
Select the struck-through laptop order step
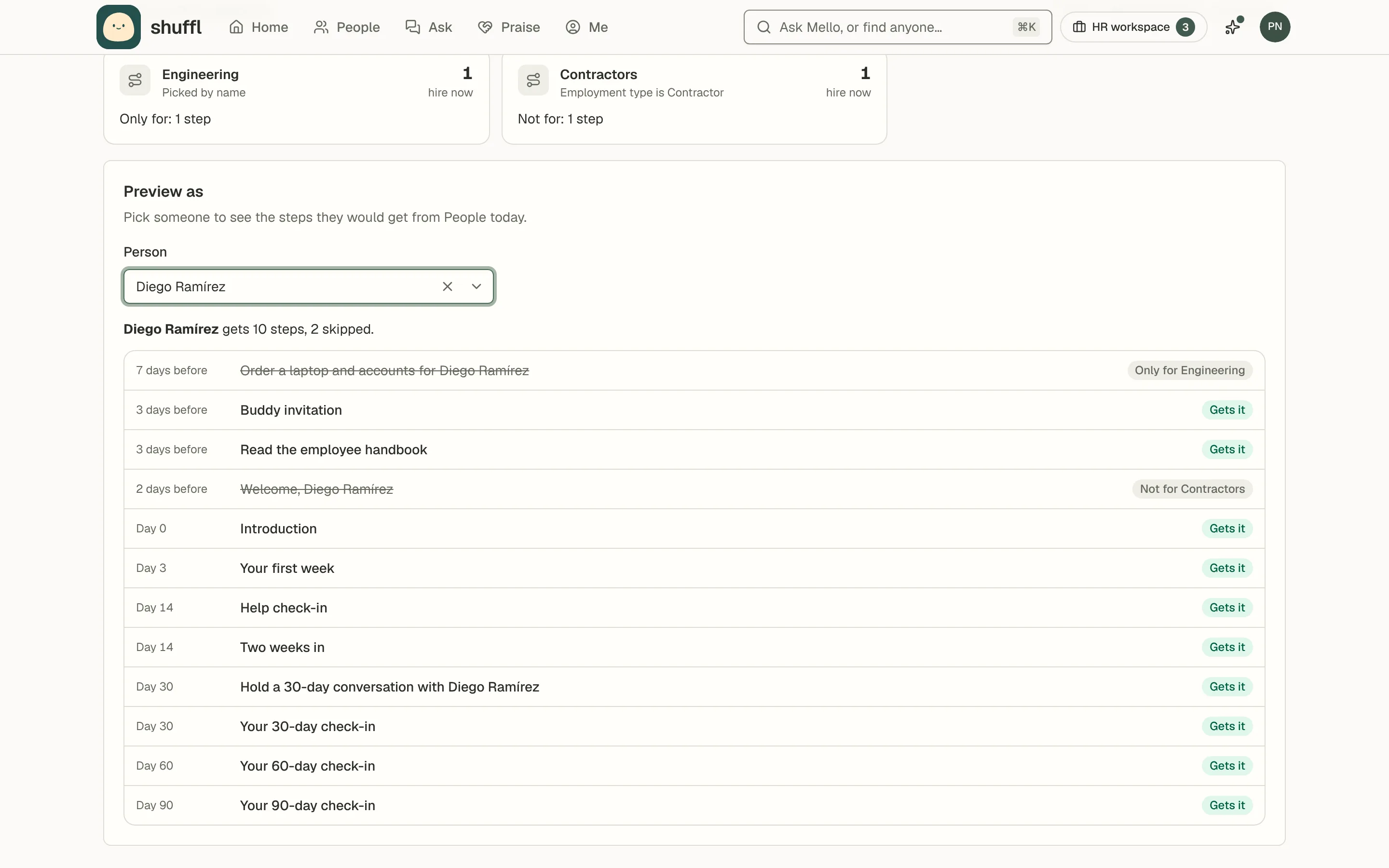tap(694, 370)
